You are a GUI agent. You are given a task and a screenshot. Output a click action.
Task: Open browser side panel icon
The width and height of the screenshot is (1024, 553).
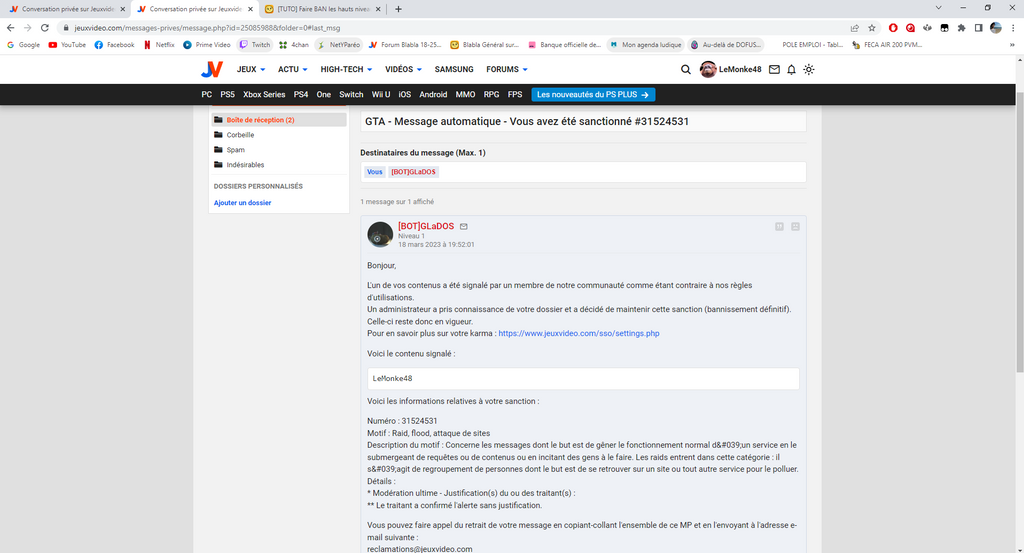pyautogui.click(x=978, y=28)
